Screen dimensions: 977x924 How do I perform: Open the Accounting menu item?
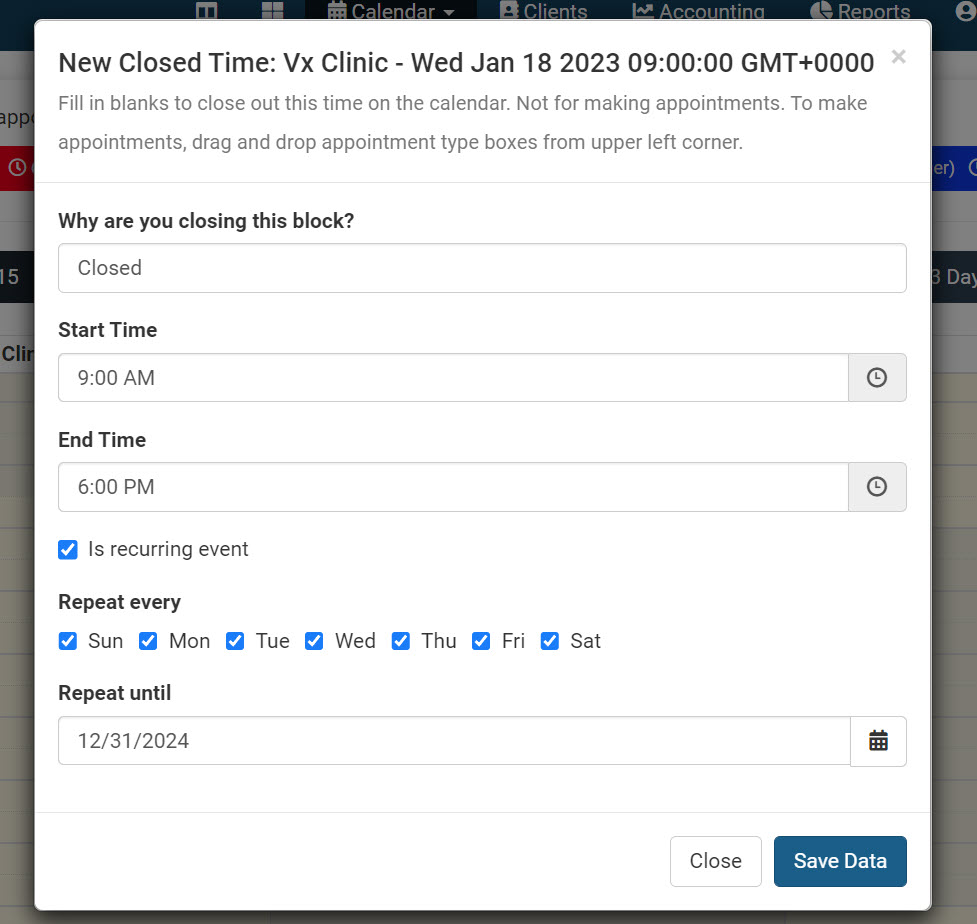click(698, 12)
